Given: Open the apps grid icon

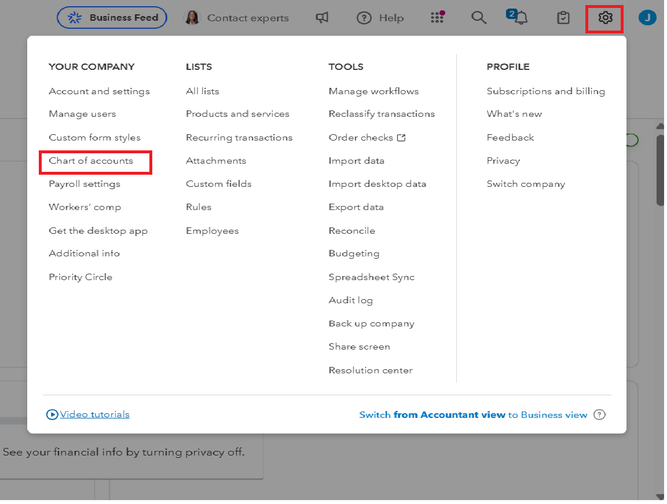Looking at the screenshot, I should pos(437,18).
